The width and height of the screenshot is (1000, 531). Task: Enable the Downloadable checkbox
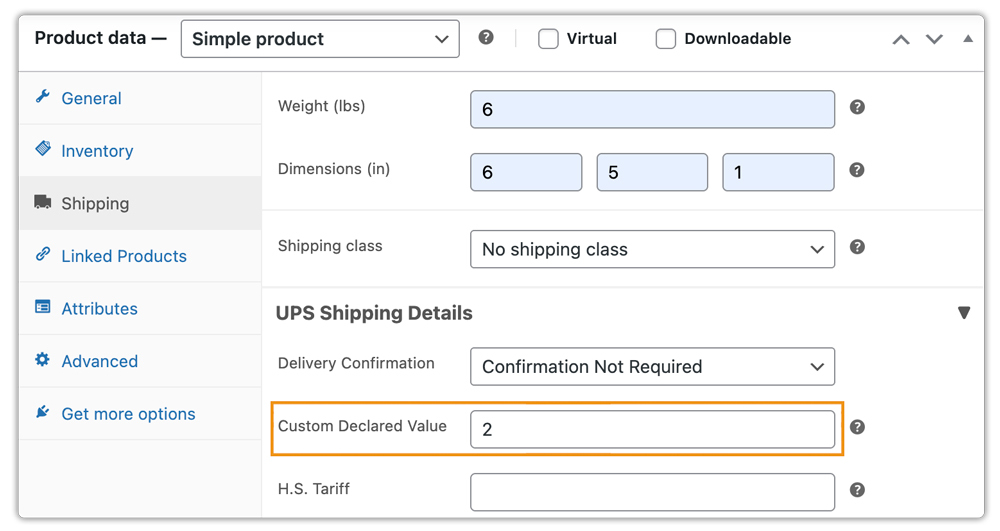tap(665, 39)
